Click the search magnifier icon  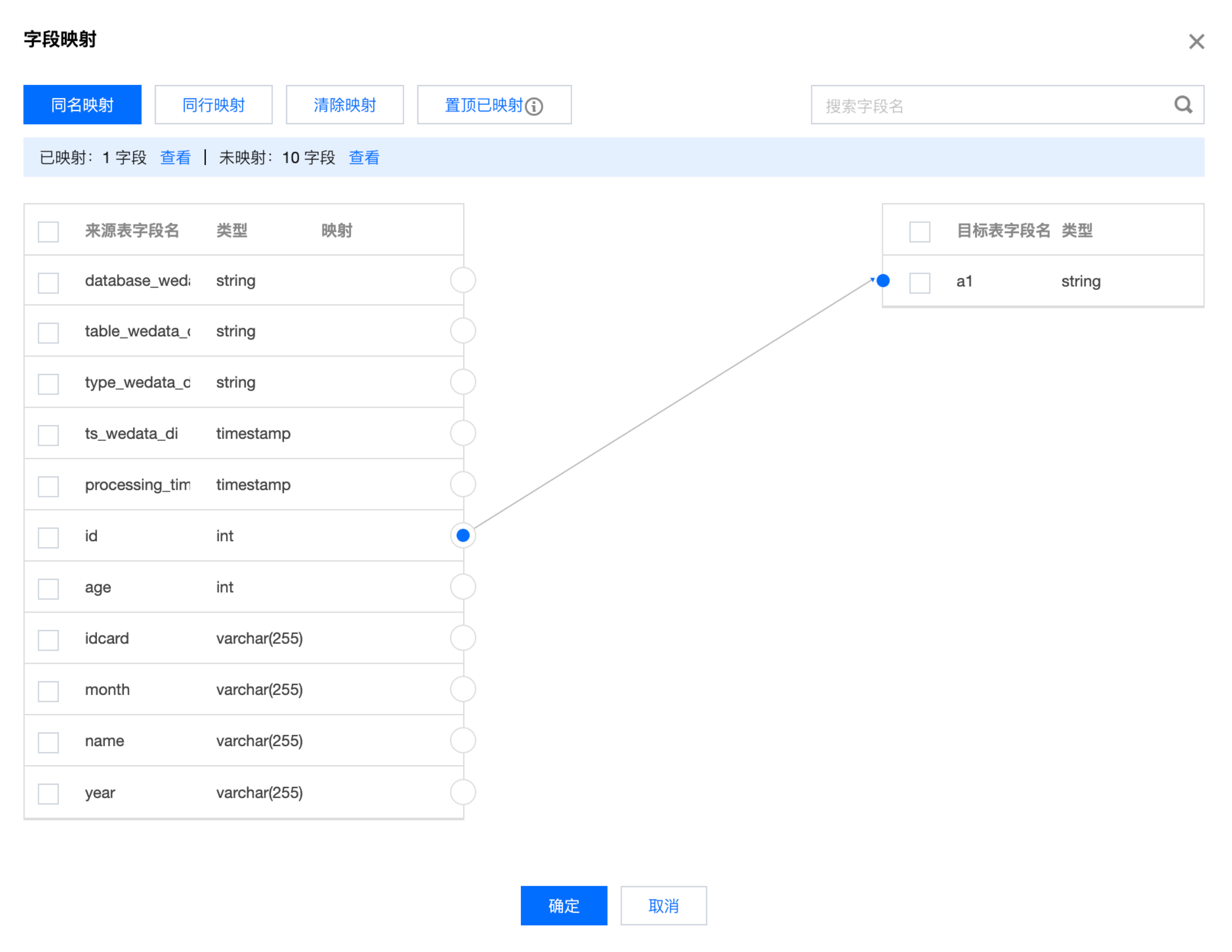click(x=1183, y=105)
